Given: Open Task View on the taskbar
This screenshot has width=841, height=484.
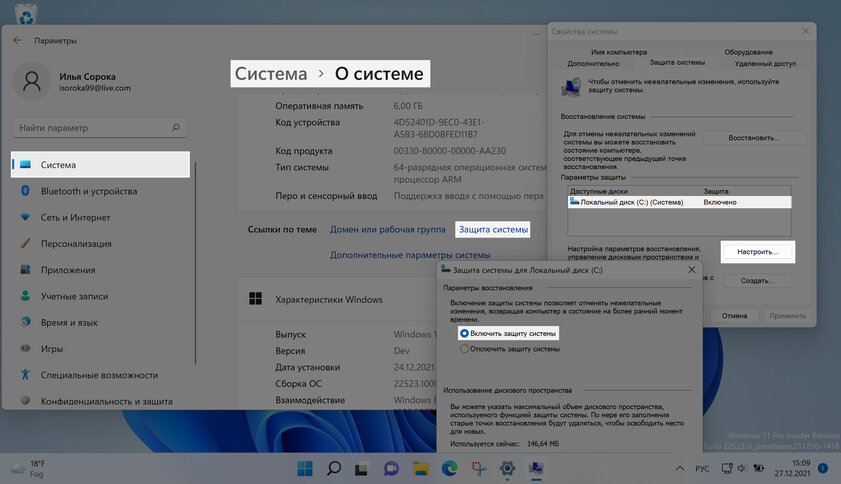Looking at the screenshot, I should 362,469.
